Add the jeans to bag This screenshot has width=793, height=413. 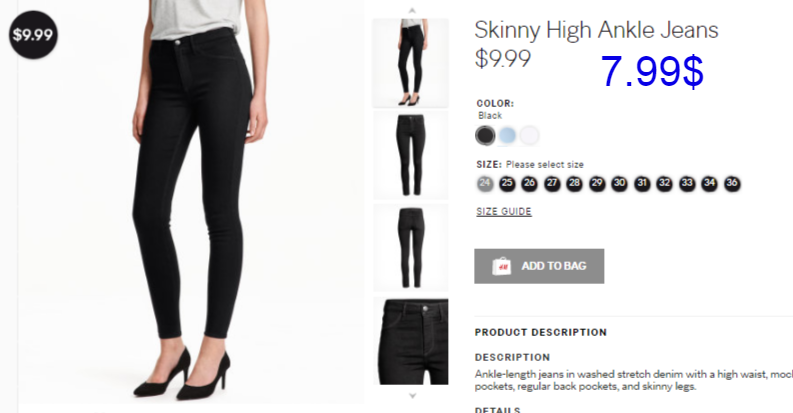[x=539, y=266]
